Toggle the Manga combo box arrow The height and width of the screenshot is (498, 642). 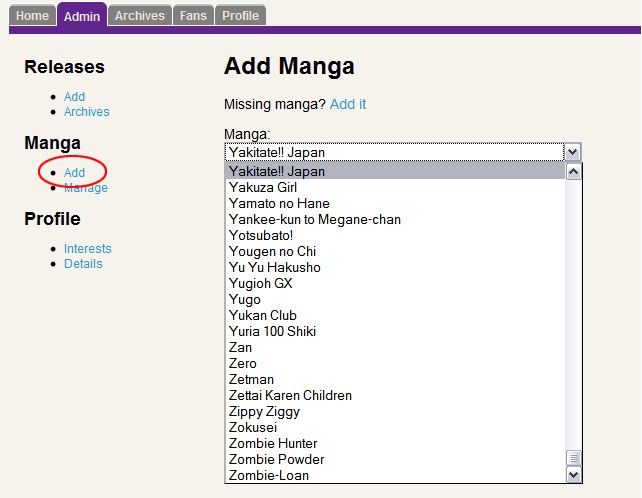tap(572, 152)
